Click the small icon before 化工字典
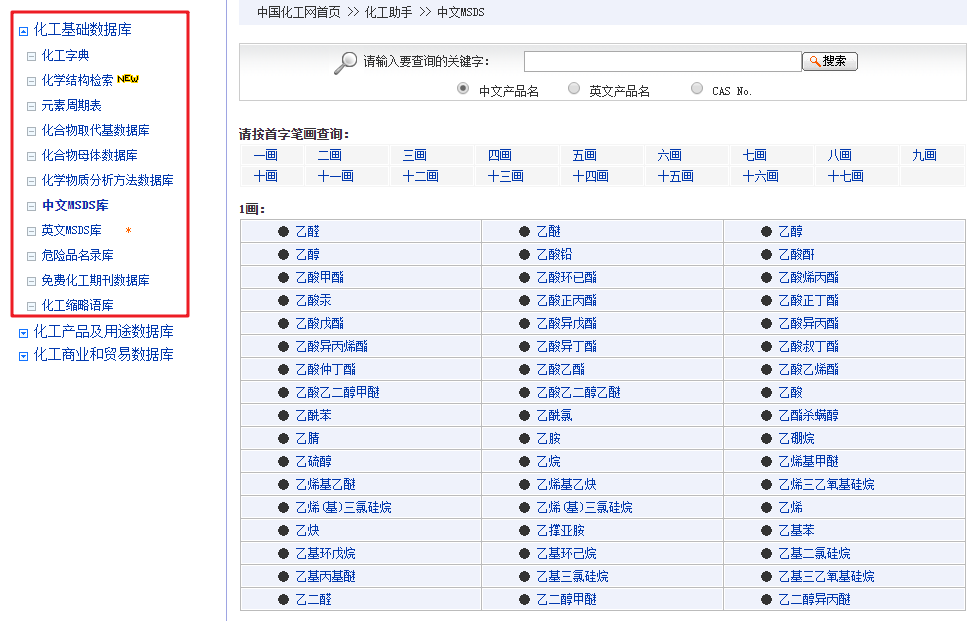 31,56
